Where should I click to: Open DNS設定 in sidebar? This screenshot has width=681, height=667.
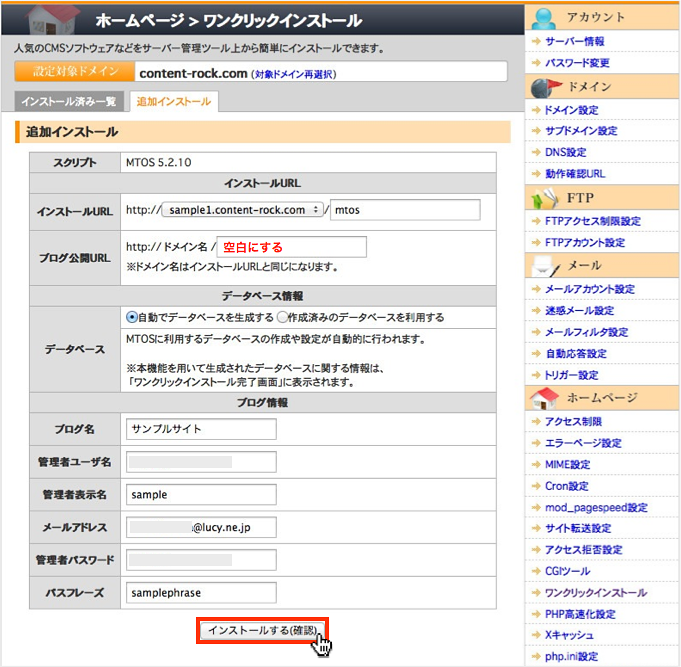click(565, 152)
